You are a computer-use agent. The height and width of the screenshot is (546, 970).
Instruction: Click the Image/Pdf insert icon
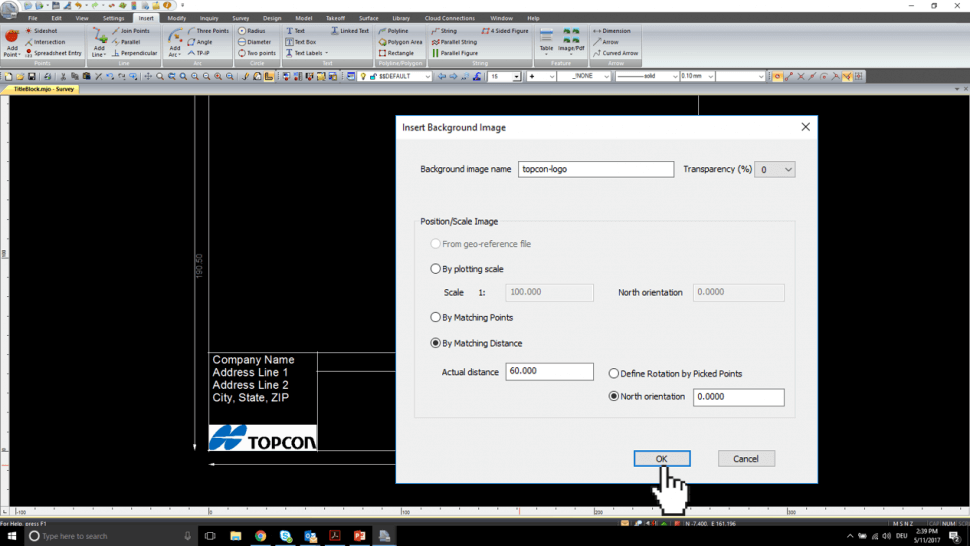click(x=572, y=38)
